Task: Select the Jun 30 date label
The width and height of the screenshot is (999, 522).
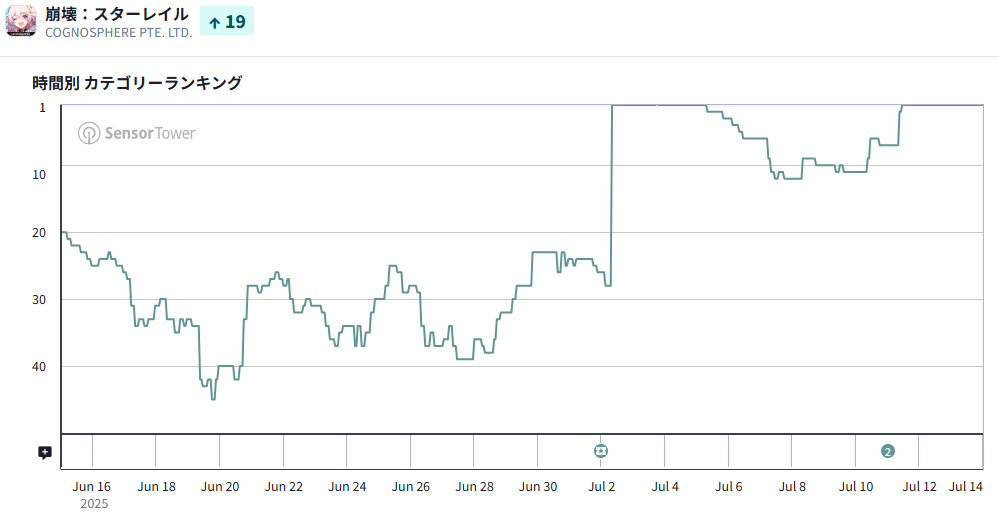Action: click(x=538, y=487)
